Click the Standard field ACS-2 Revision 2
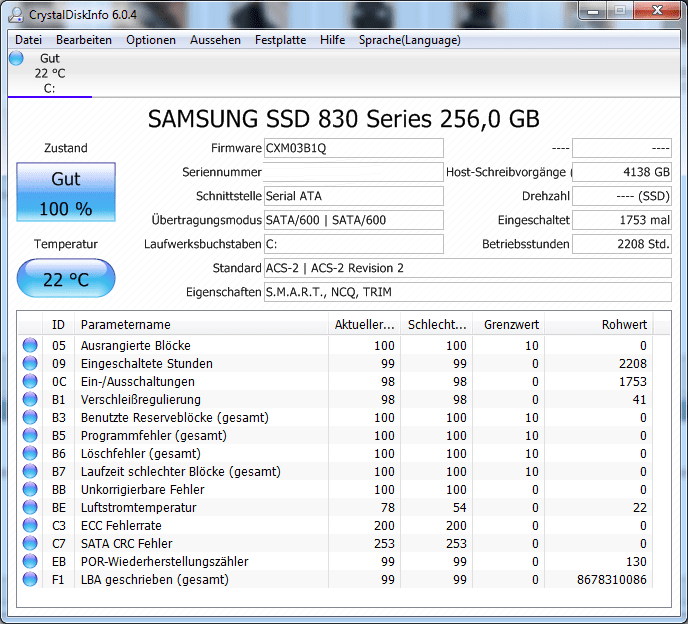 click(468, 268)
